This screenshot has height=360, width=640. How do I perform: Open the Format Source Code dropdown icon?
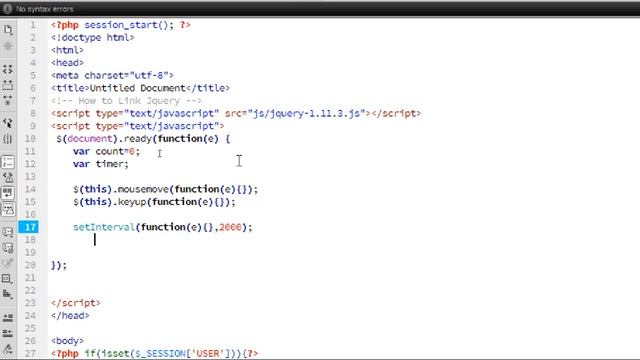click(x=8, y=349)
